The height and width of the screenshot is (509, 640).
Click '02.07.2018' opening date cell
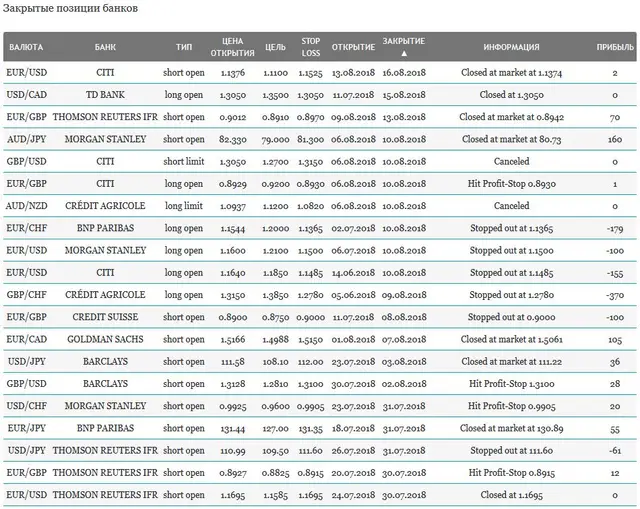click(x=353, y=229)
